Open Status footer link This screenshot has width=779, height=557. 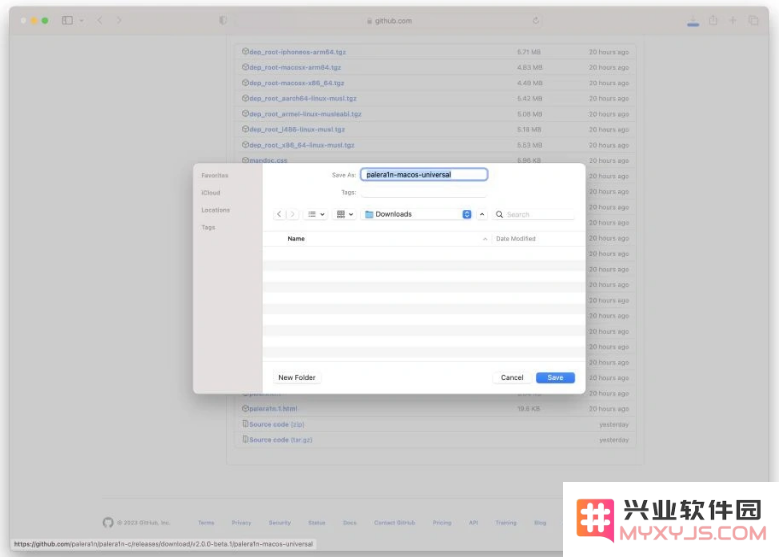tap(316, 523)
